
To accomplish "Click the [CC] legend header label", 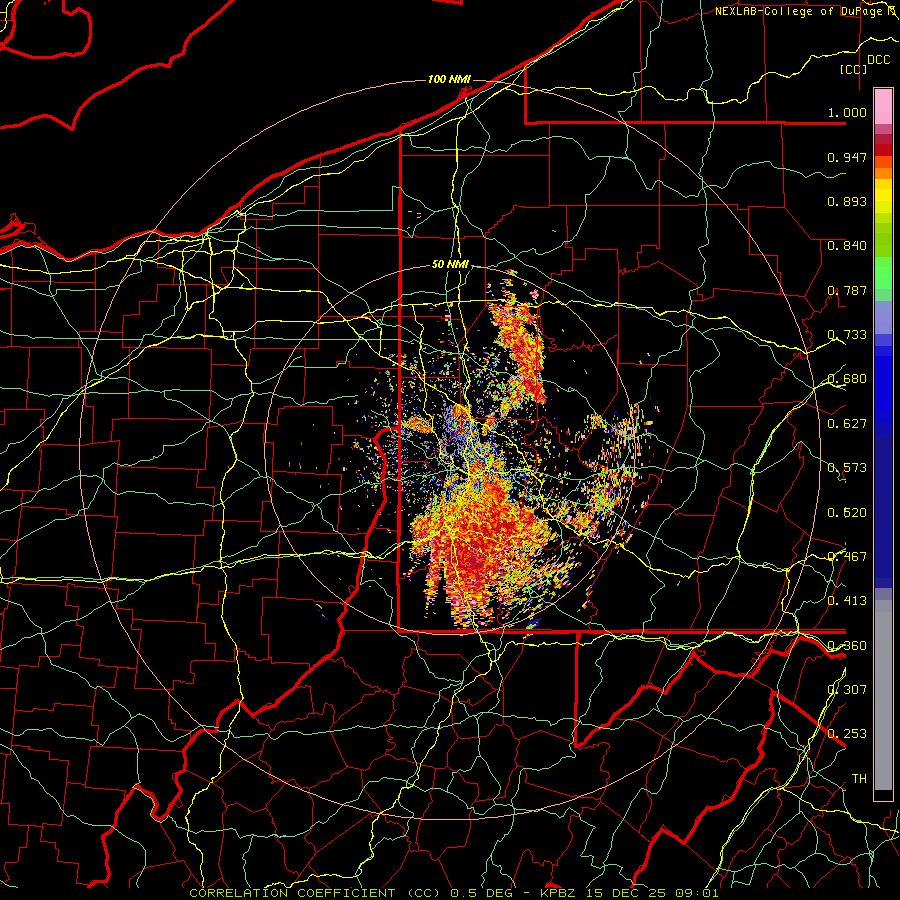I will (854, 69).
